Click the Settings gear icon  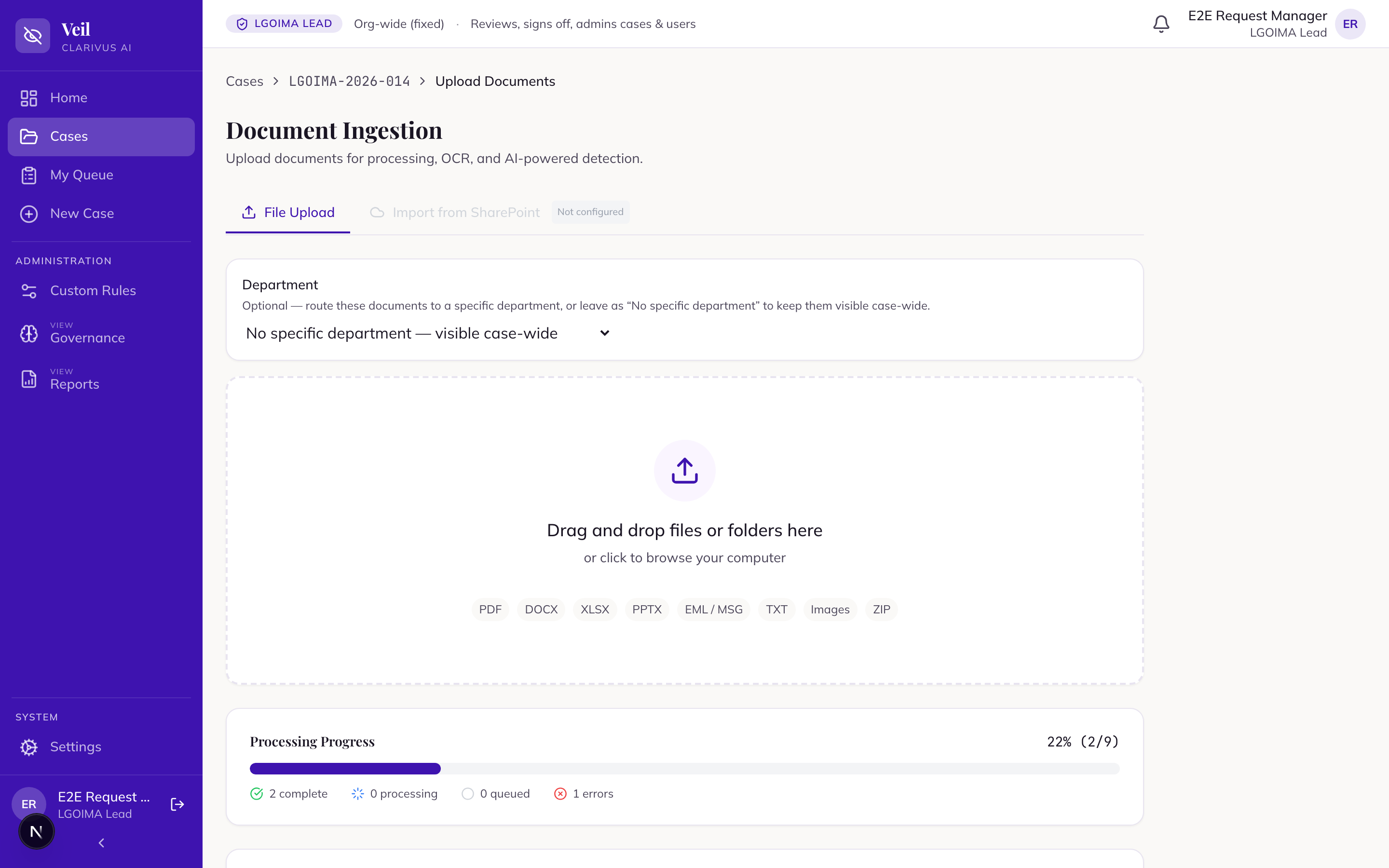[x=29, y=747]
